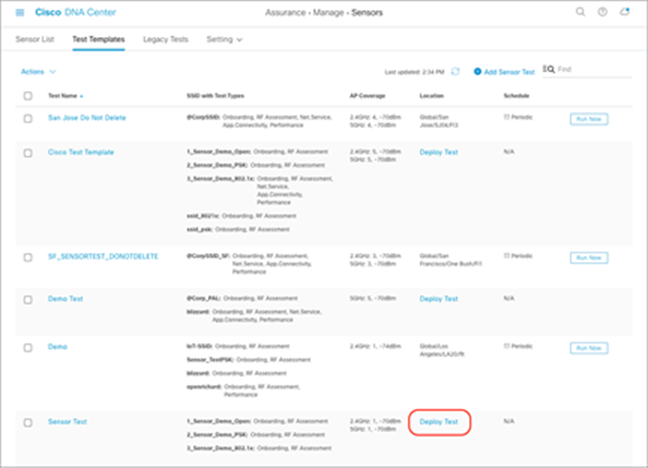Switch to the Sensor List tab
The width and height of the screenshot is (648, 468).
point(35,39)
